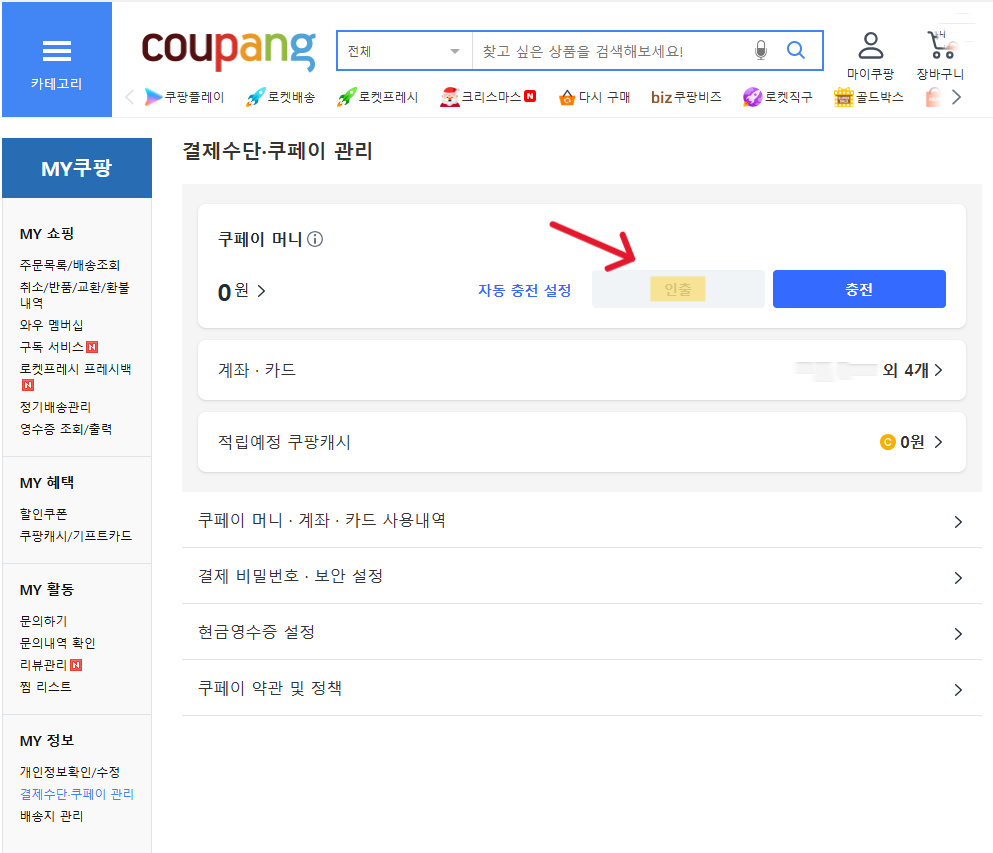Start voice search with the microphone icon
993x853 pixels.
pos(759,49)
